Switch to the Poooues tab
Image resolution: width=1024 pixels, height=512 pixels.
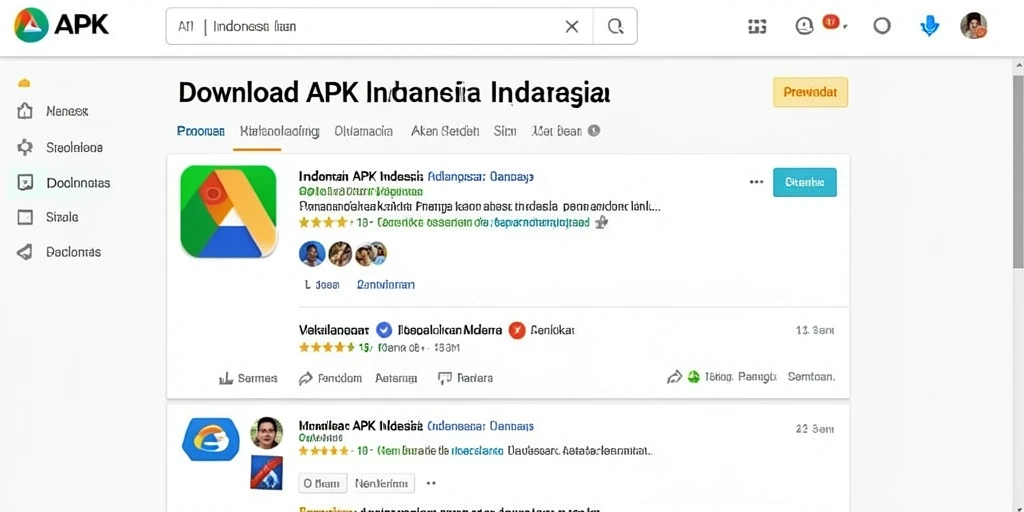(200, 131)
